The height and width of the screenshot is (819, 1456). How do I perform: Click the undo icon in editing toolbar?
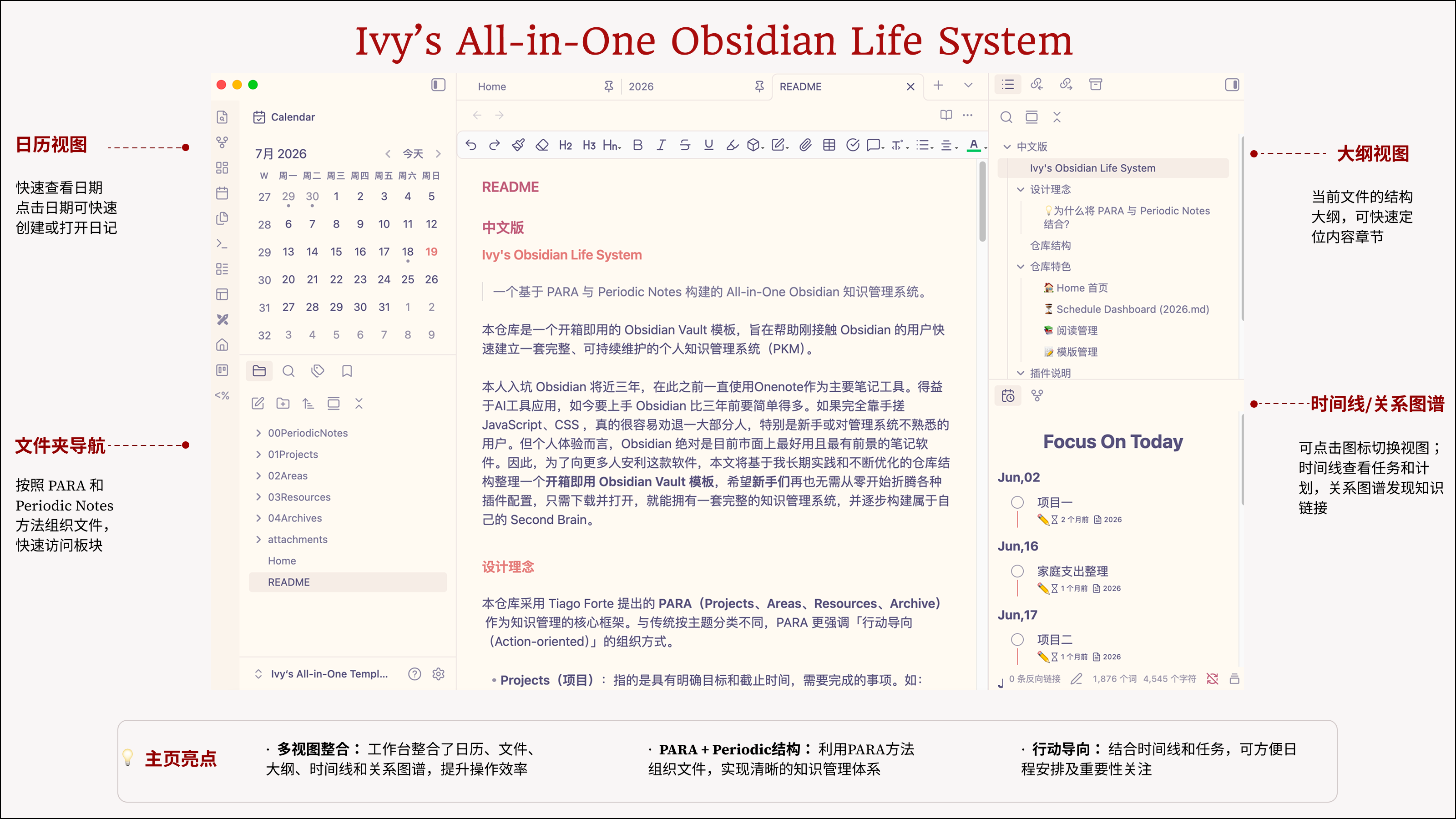tap(471, 145)
